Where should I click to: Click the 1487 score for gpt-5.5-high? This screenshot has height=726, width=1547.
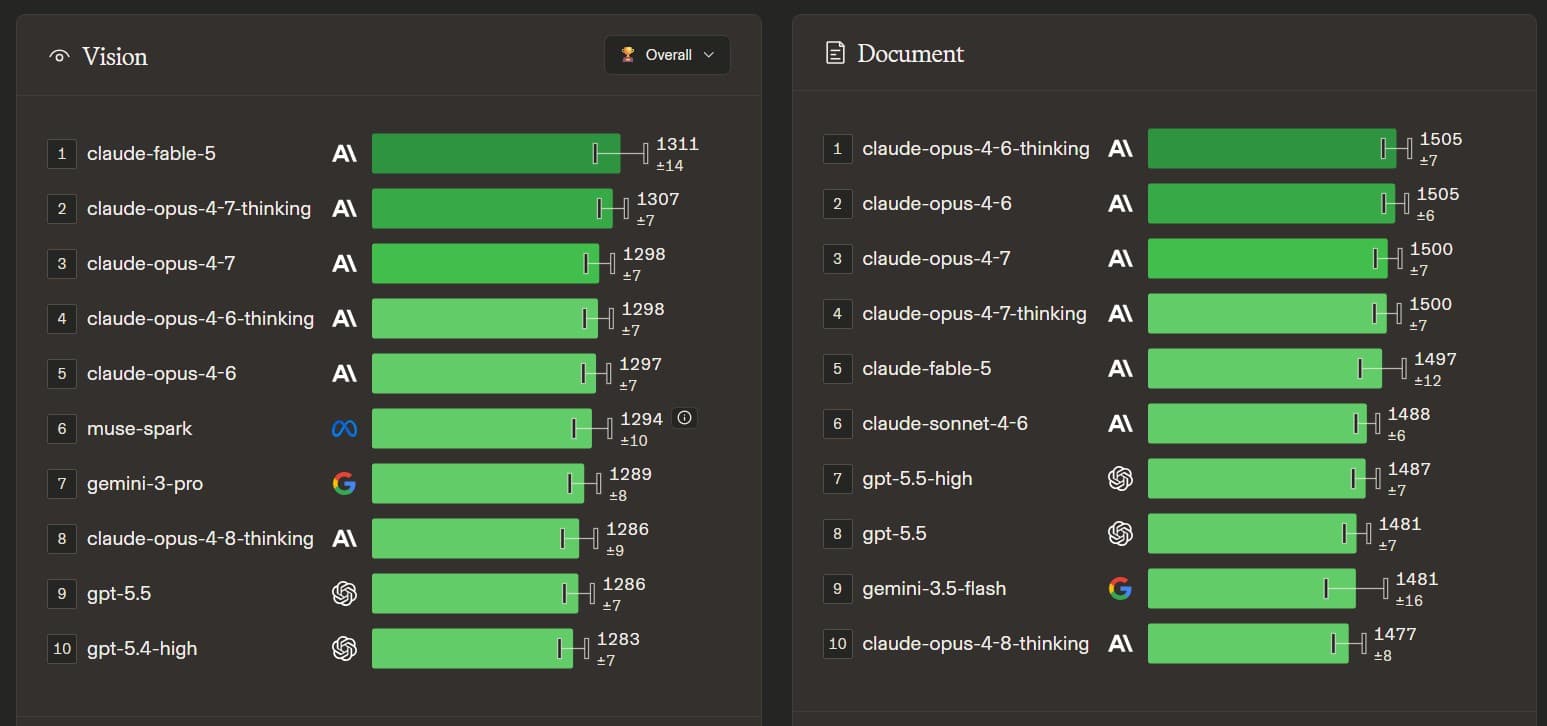tap(1409, 469)
